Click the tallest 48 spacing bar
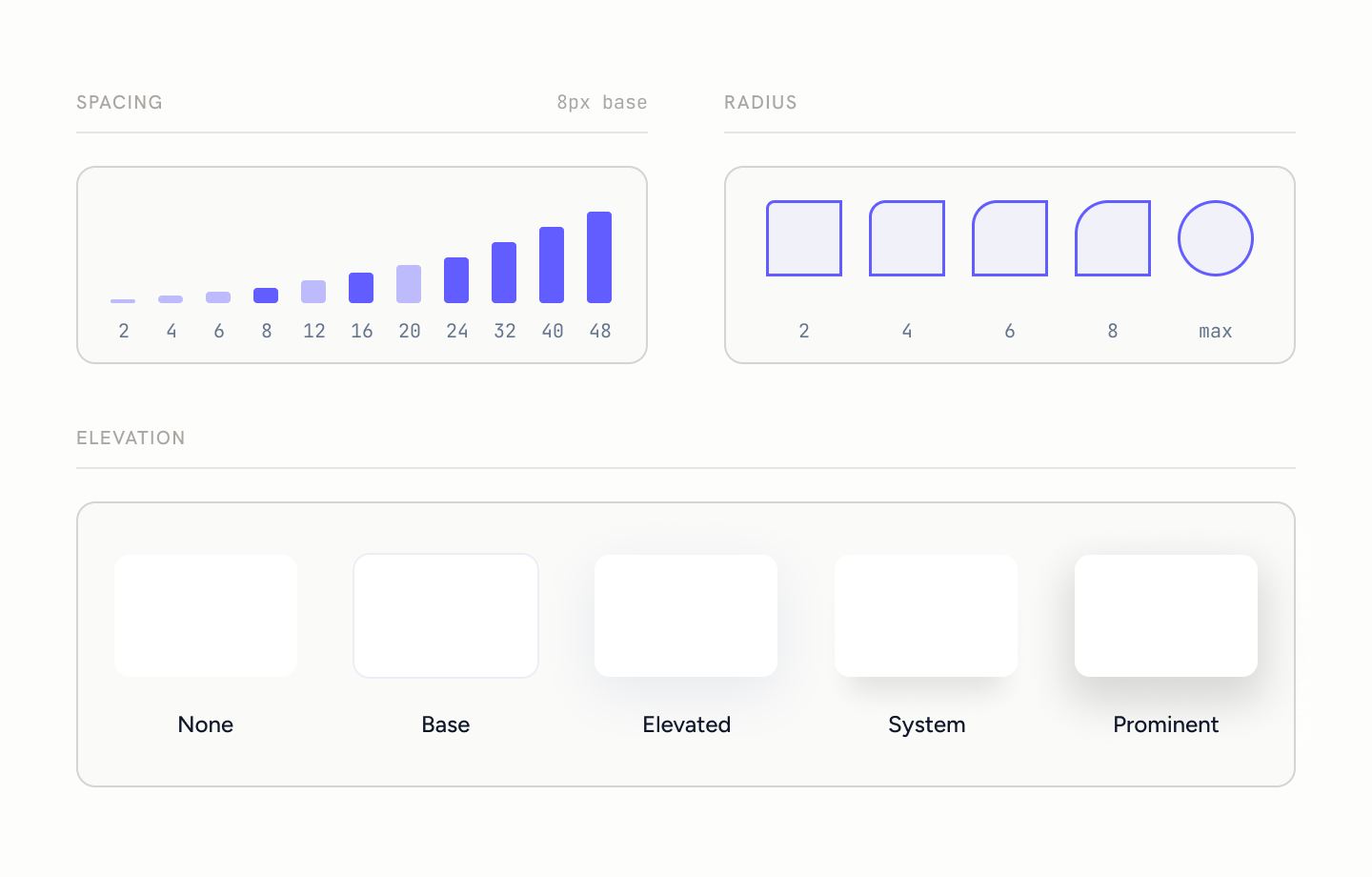 pyautogui.click(x=599, y=257)
